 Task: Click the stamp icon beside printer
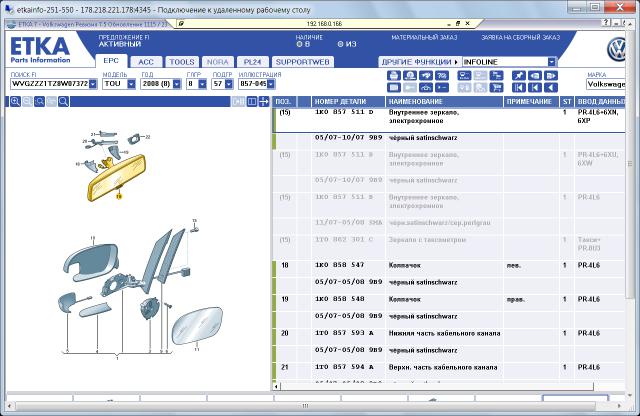[410, 76]
